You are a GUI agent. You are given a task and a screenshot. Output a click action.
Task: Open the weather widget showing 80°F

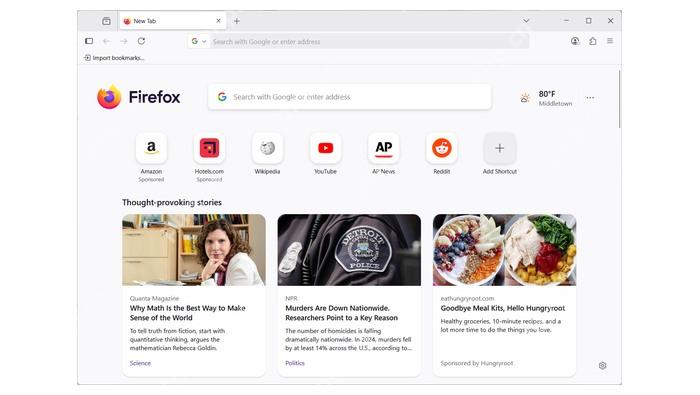coord(546,98)
